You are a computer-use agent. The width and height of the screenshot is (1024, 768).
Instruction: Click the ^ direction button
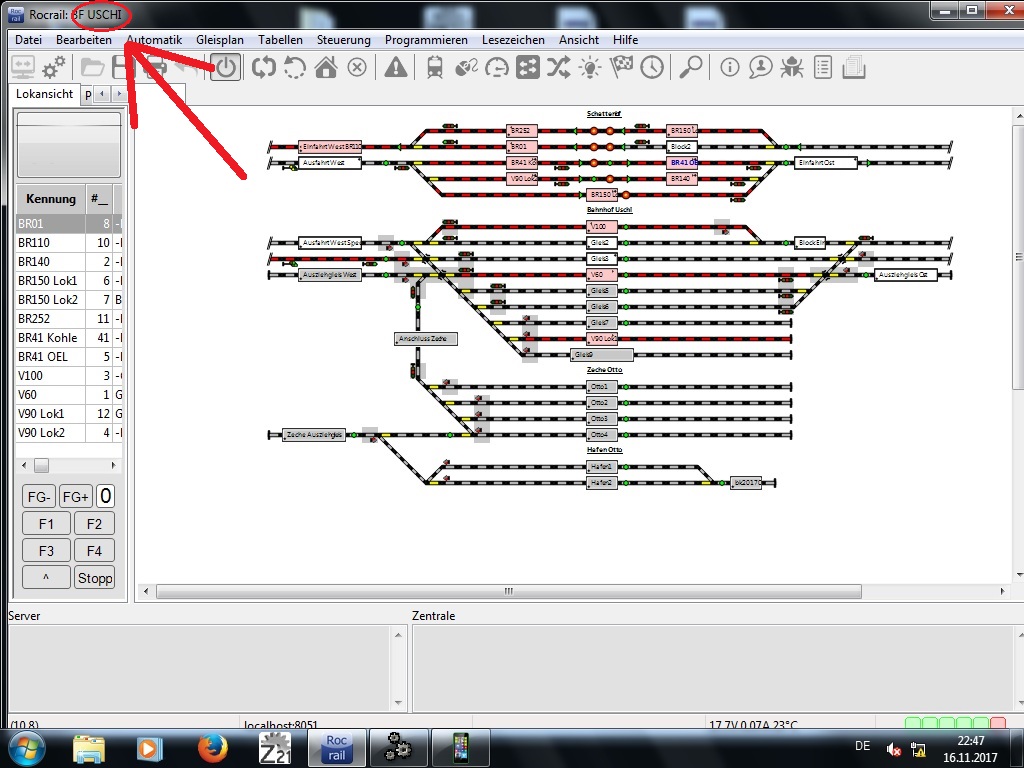coord(46,578)
